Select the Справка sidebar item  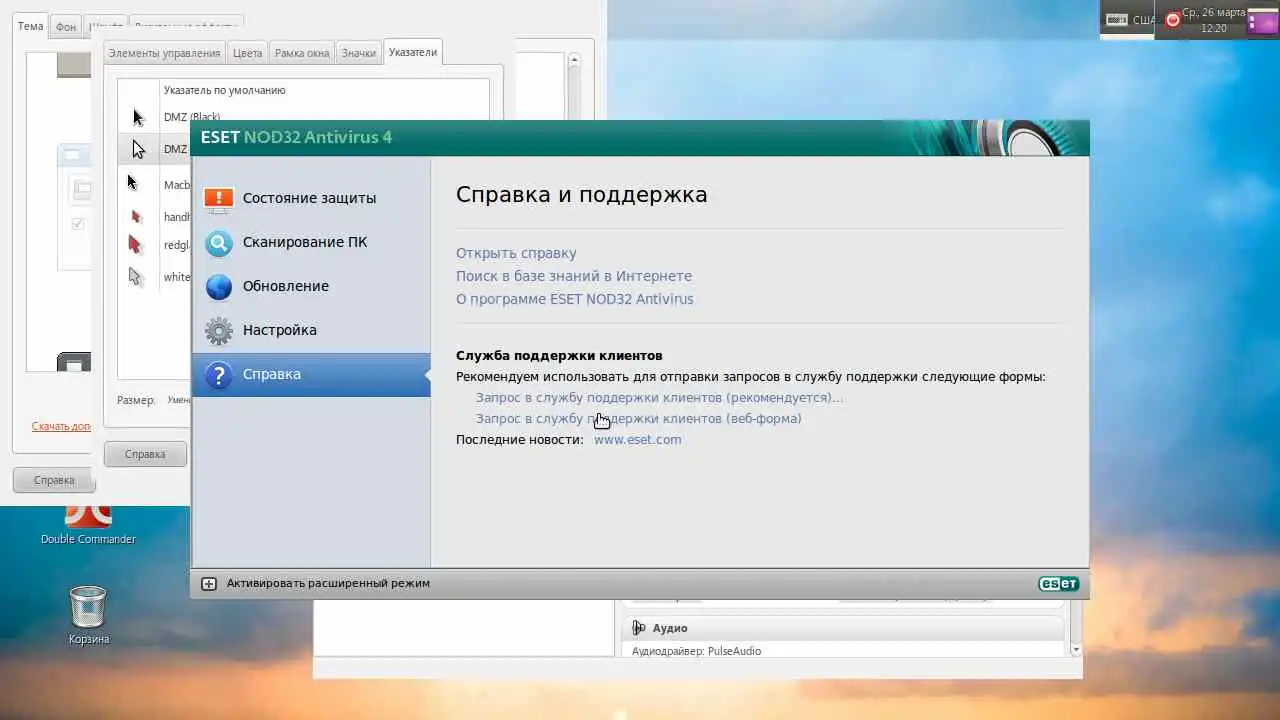tap(311, 374)
